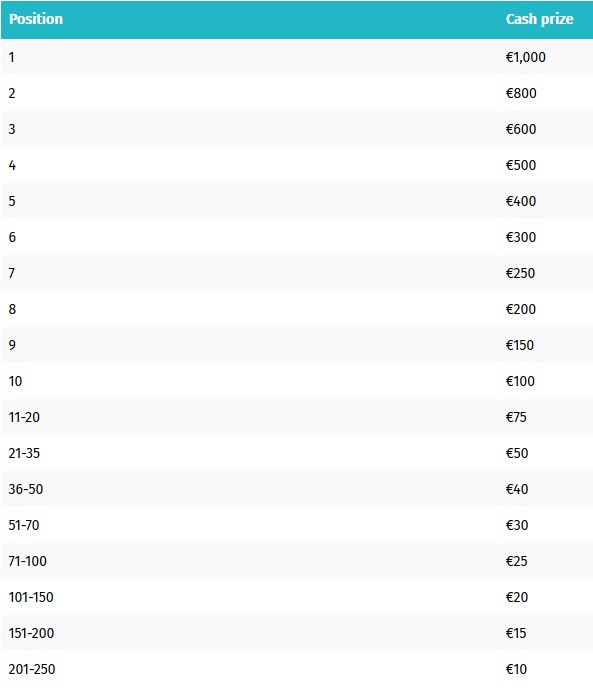The width and height of the screenshot is (593, 695).
Task: Select the €50 prize for 21-35
Action: tap(517, 453)
